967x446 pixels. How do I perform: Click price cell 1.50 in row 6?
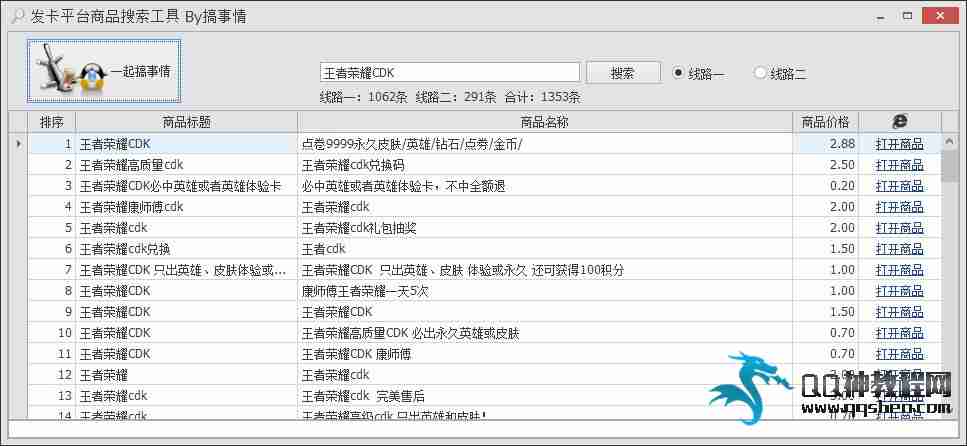pos(826,249)
